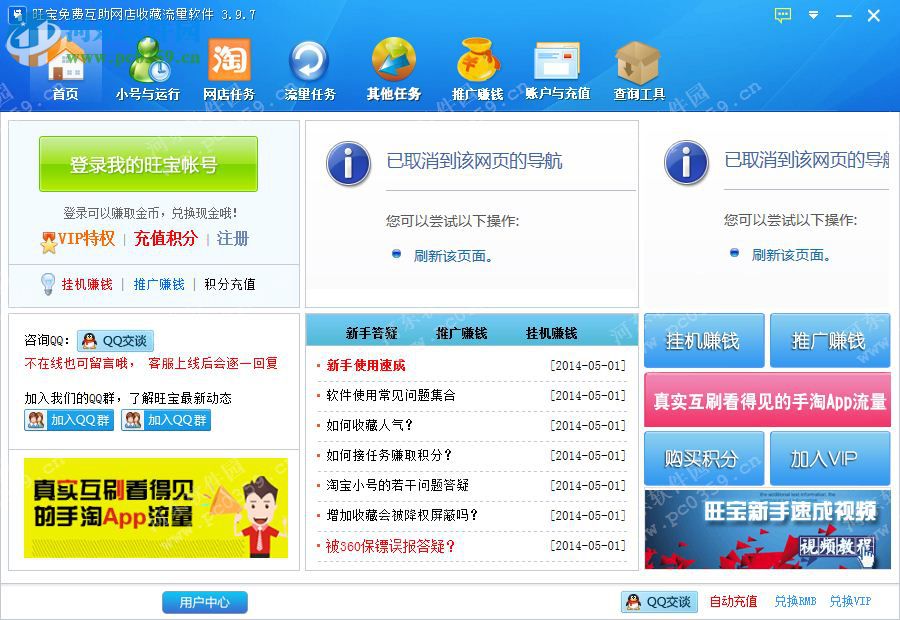
Task: Click the QQ penguin on 加入QQ群 button
Action: [x=34, y=420]
